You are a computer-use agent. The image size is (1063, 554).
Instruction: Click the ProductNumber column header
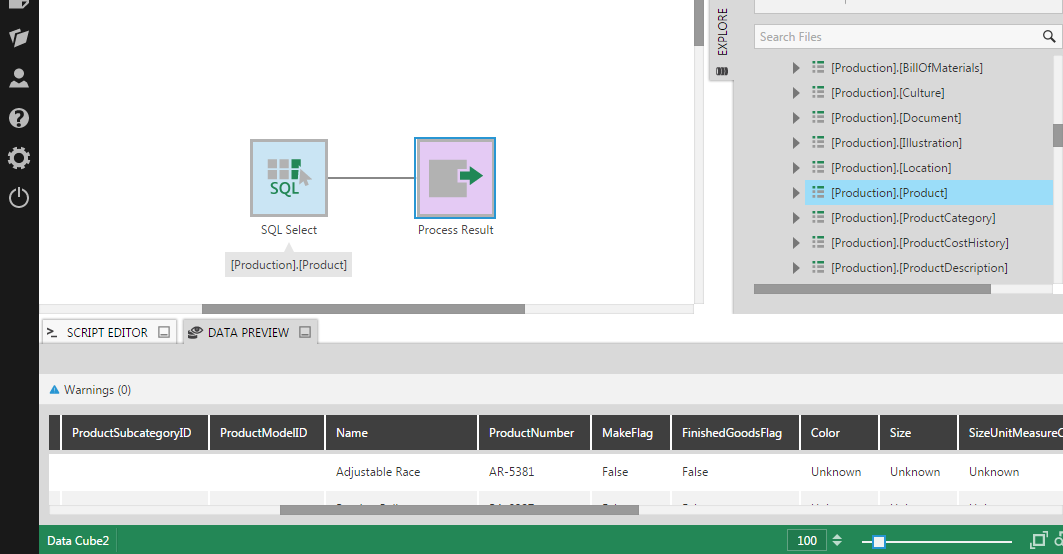point(534,433)
